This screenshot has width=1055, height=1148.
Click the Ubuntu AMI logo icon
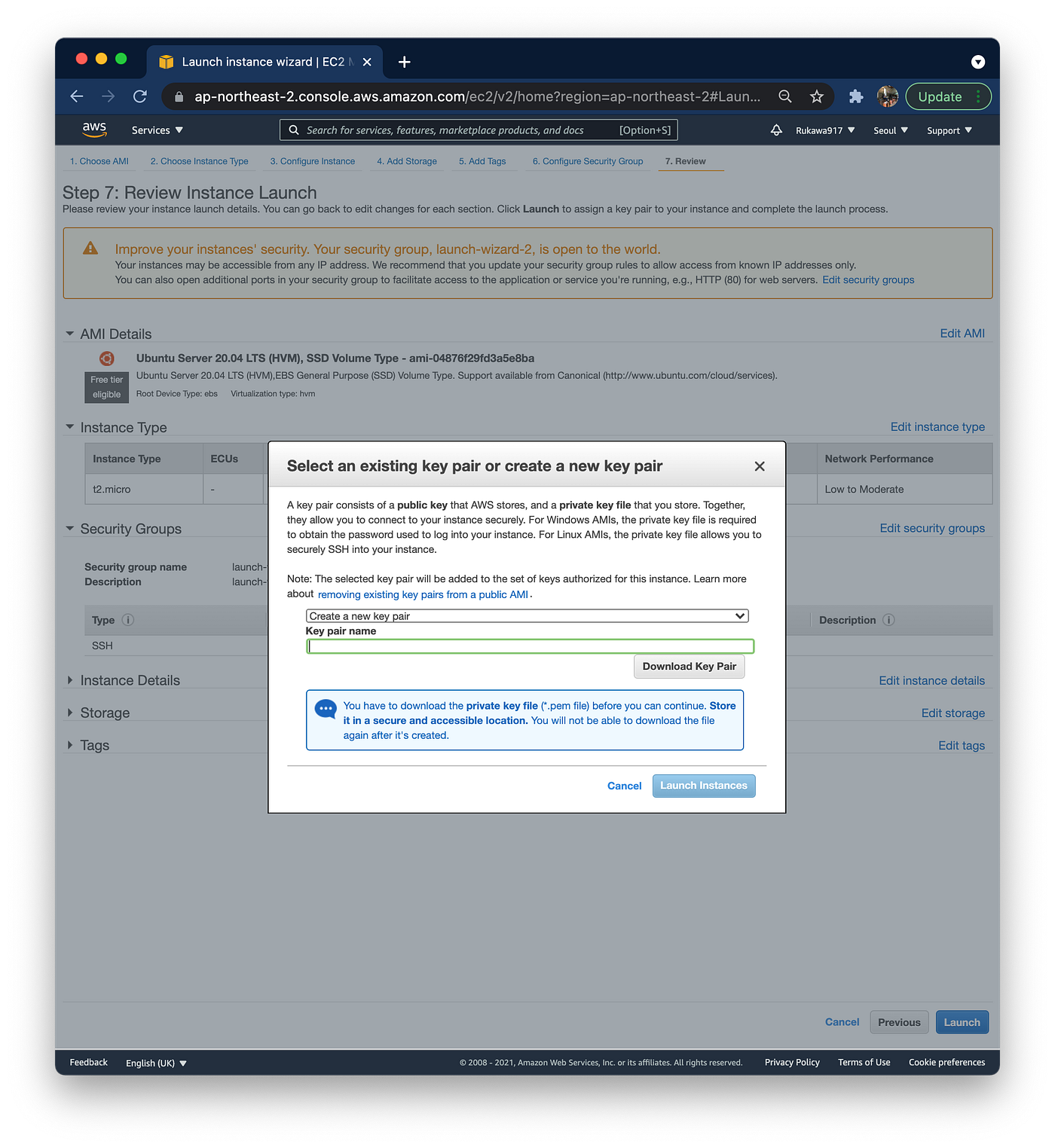(107, 359)
